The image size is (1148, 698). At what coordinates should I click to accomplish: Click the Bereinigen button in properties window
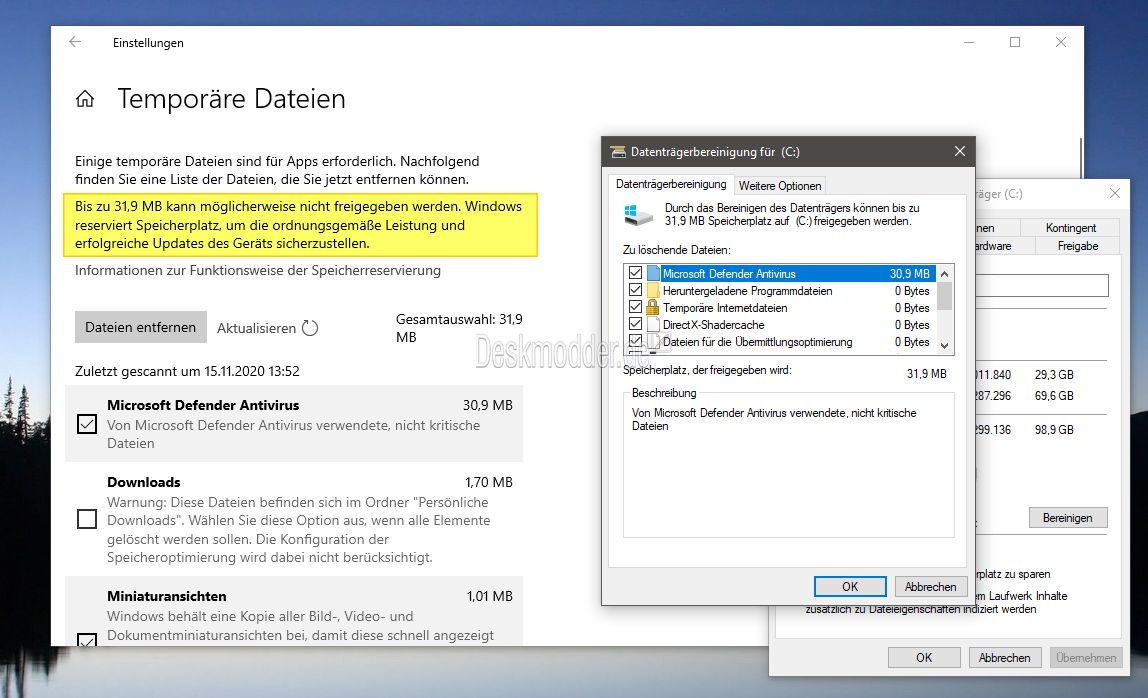(x=1067, y=518)
